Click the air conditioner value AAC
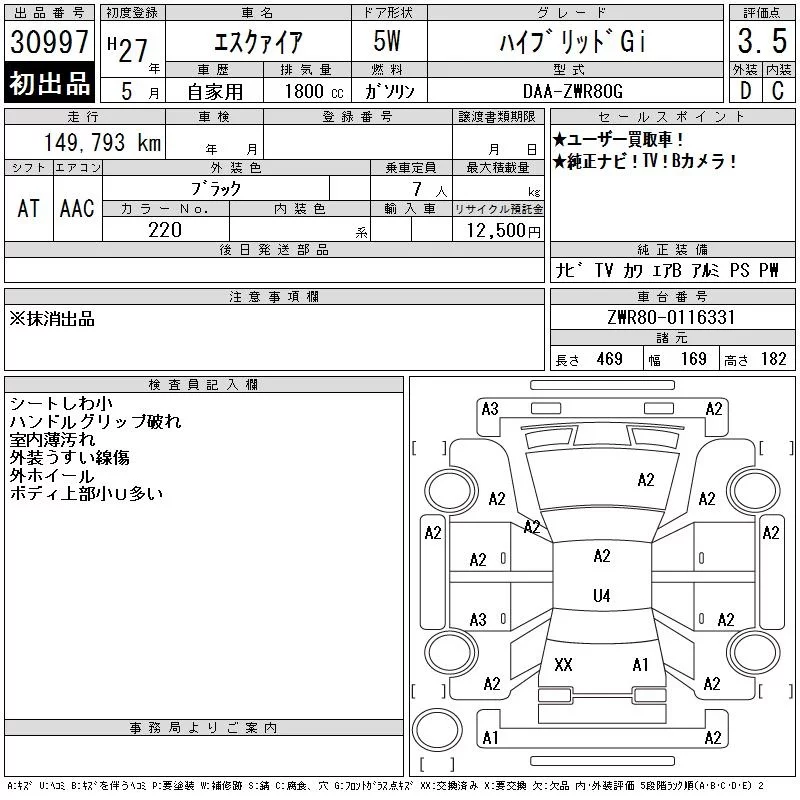 (77, 208)
